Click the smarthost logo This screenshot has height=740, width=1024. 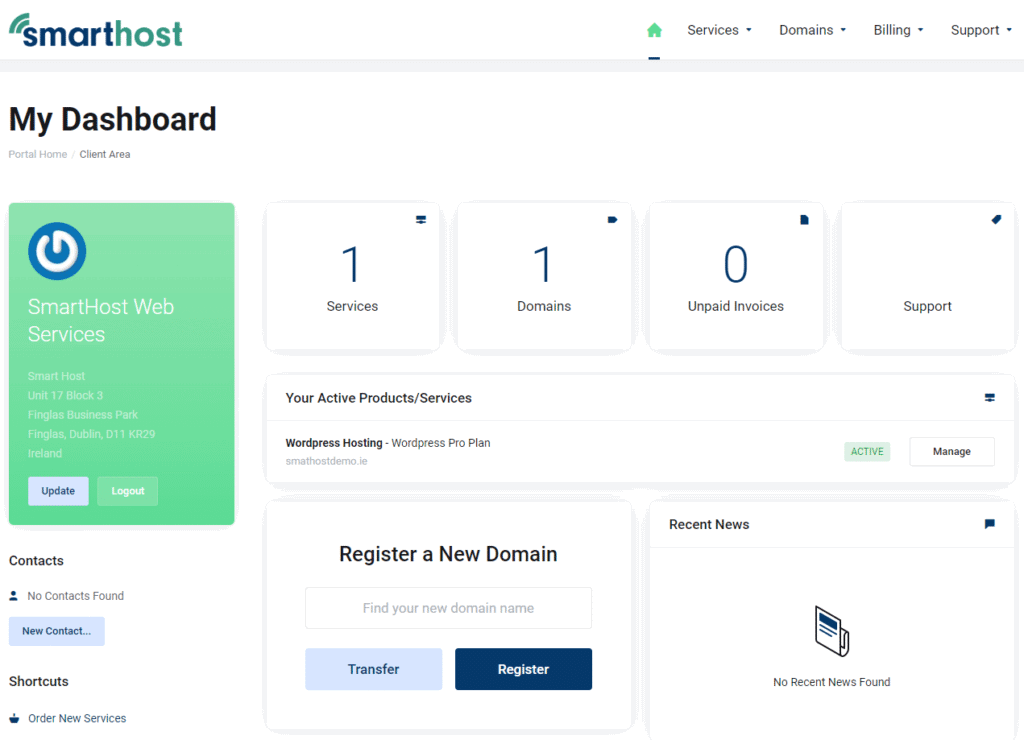pos(96,31)
